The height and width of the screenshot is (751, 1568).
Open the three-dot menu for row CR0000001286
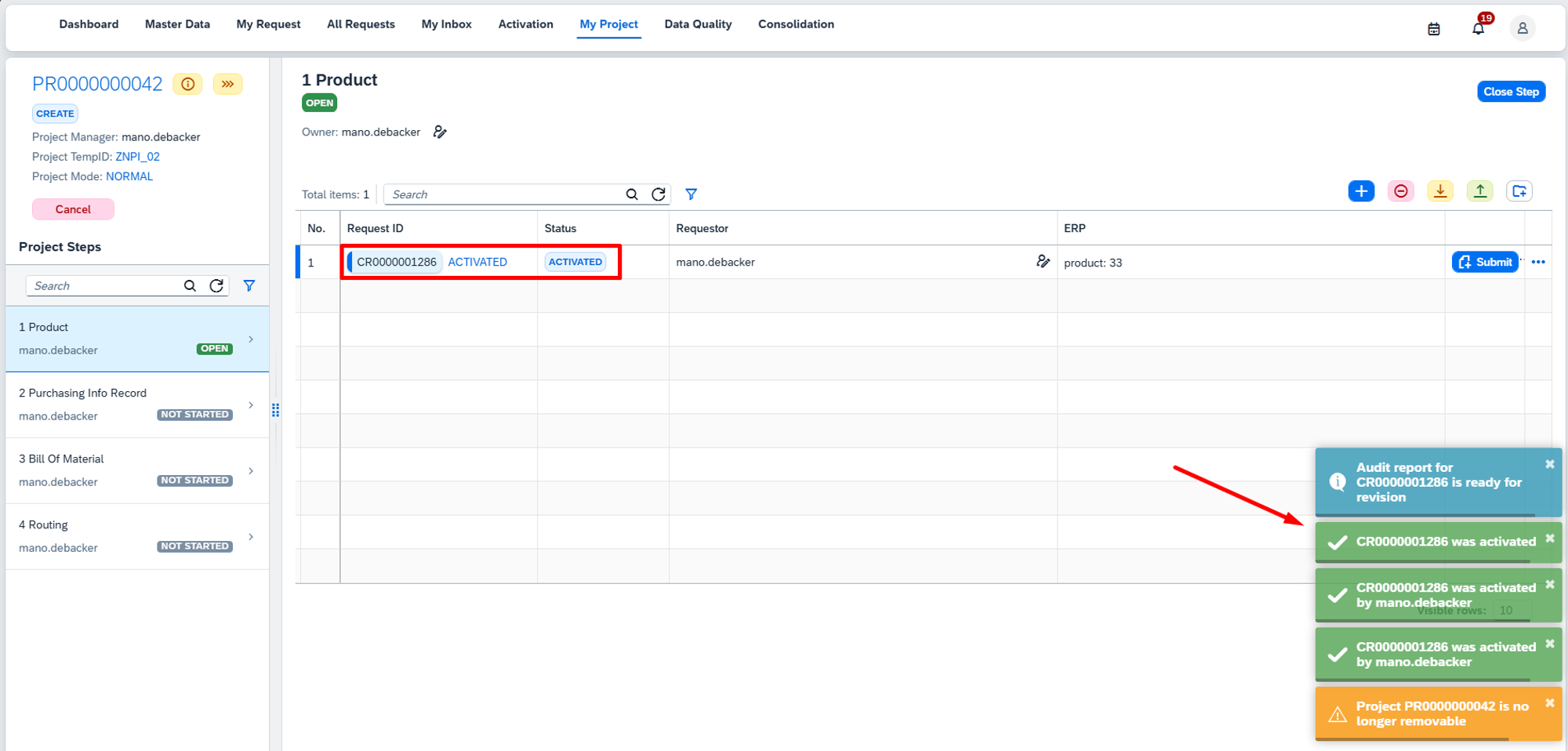[x=1538, y=262]
